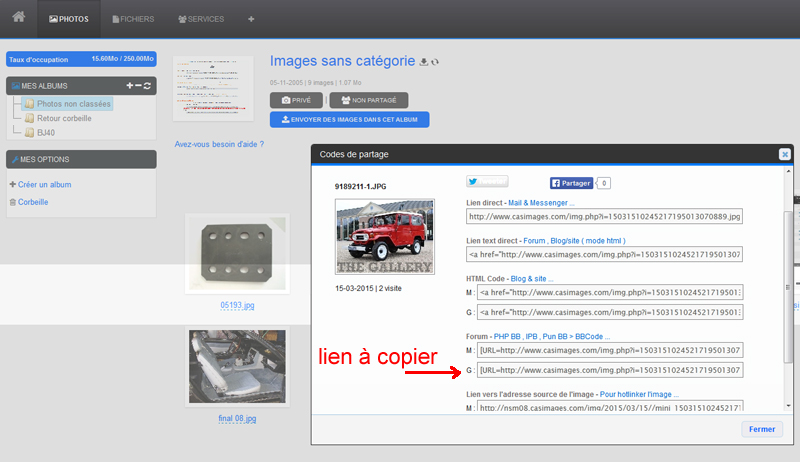Switch to the FICHIERS tab
The image size is (800, 462).
133,19
